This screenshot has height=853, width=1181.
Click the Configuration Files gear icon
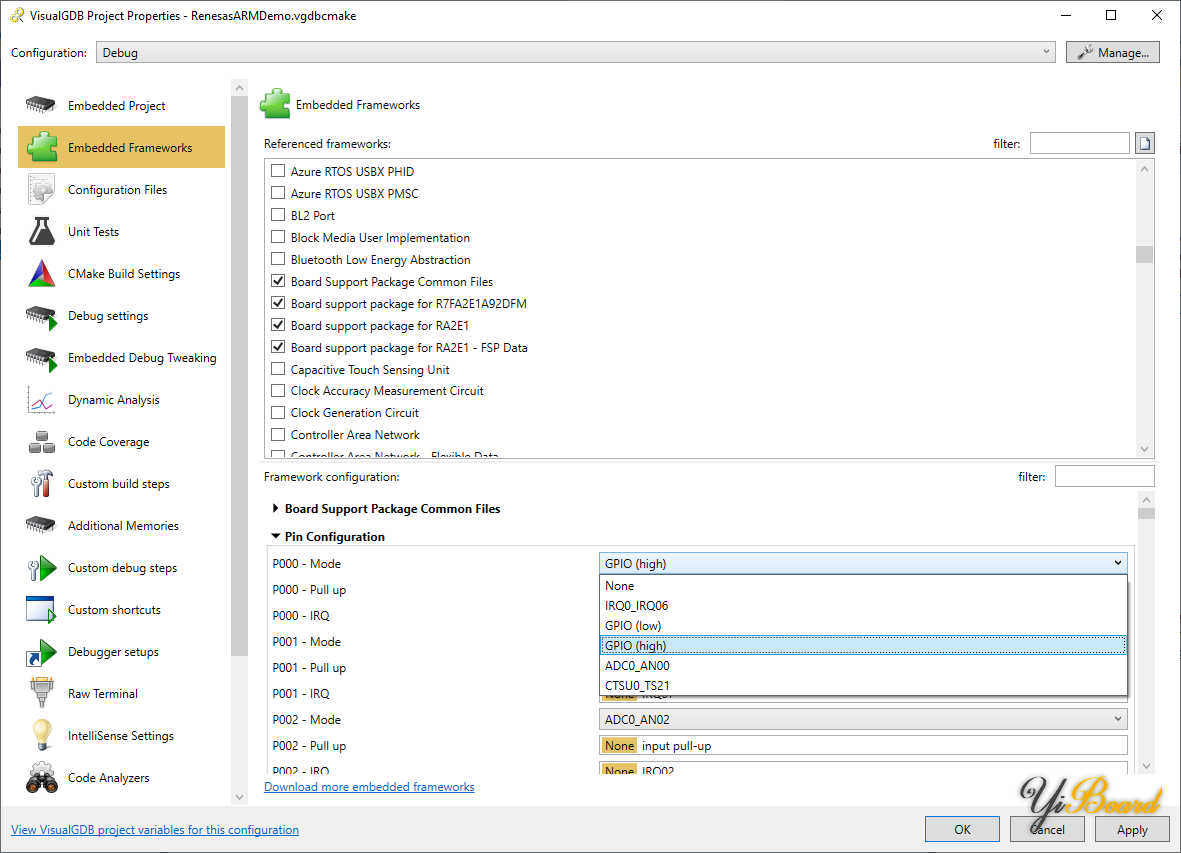pyautogui.click(x=41, y=190)
